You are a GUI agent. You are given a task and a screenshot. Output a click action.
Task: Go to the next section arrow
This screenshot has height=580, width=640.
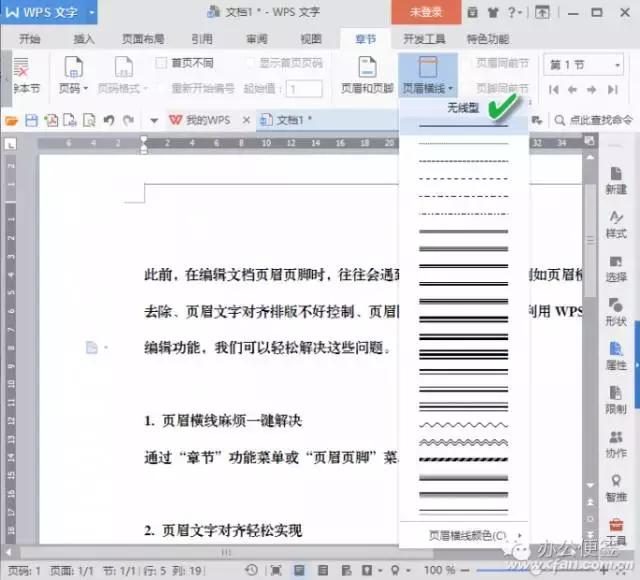pyautogui.click(x=591, y=89)
